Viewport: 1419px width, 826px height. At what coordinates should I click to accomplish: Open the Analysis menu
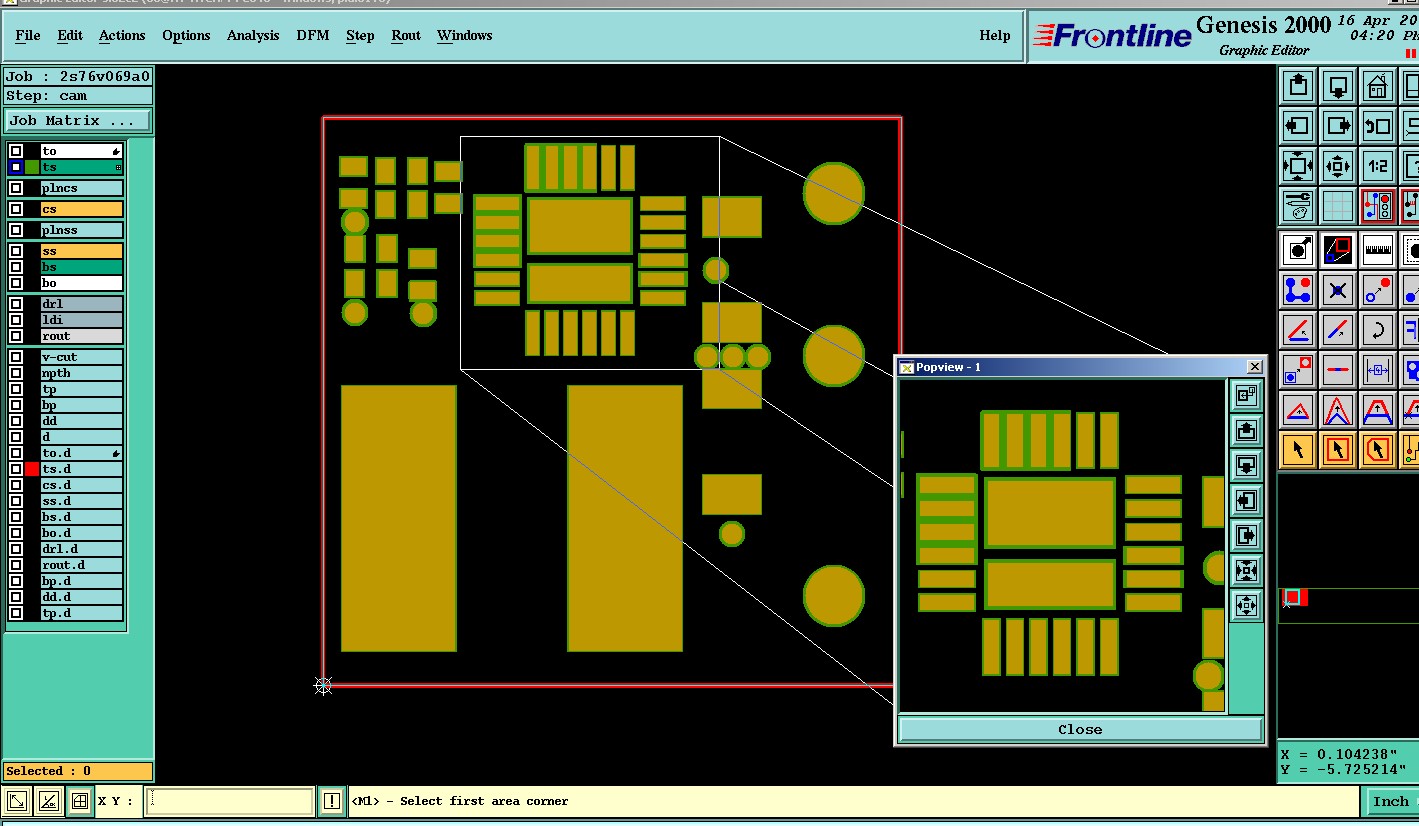(253, 35)
